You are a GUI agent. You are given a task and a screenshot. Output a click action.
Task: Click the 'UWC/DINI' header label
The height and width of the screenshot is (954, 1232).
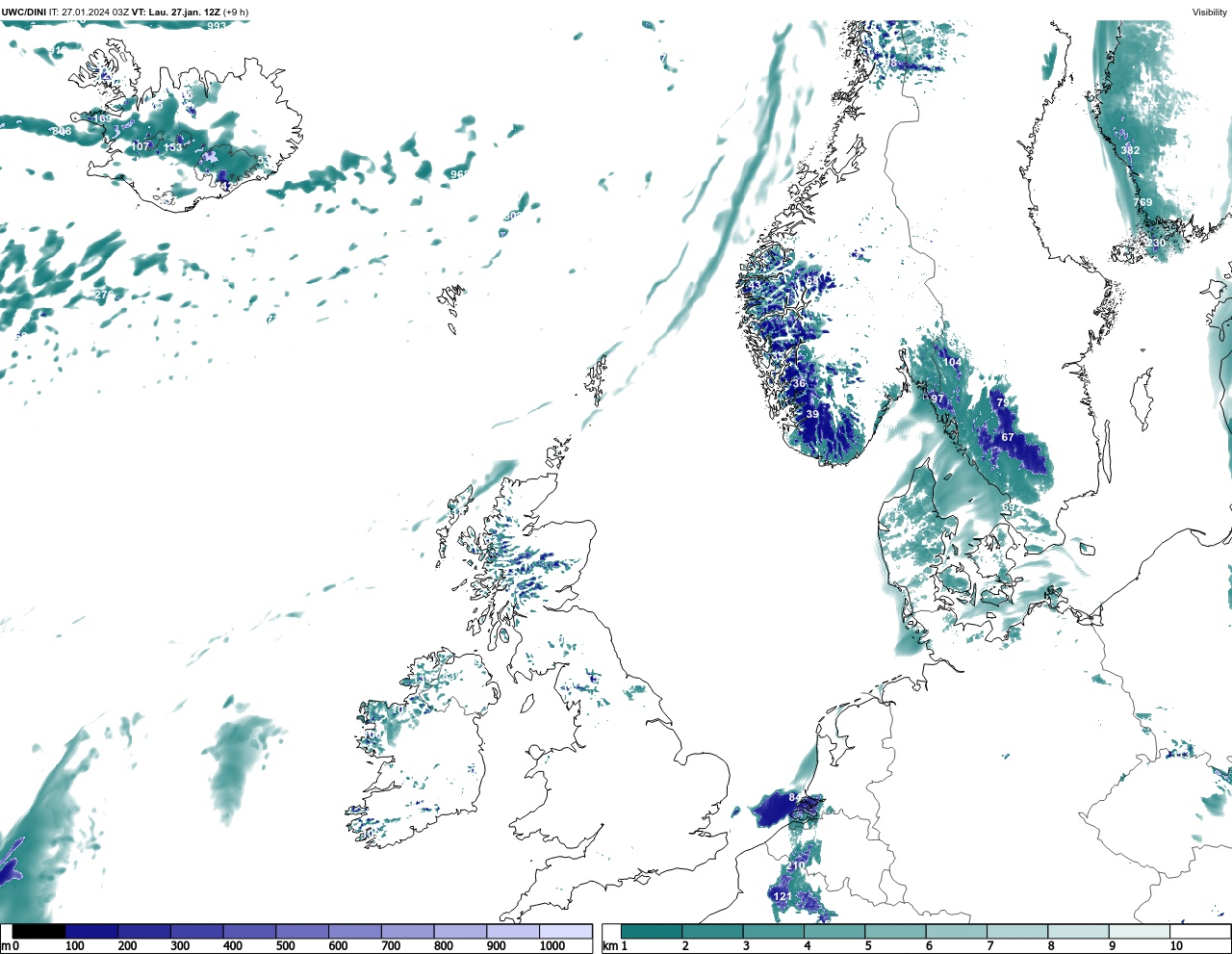(24, 13)
